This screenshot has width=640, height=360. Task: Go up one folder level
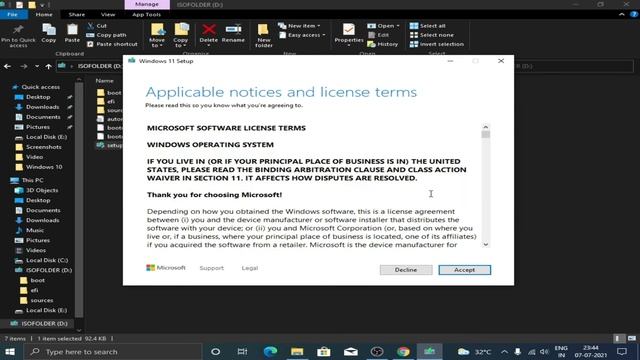point(49,66)
